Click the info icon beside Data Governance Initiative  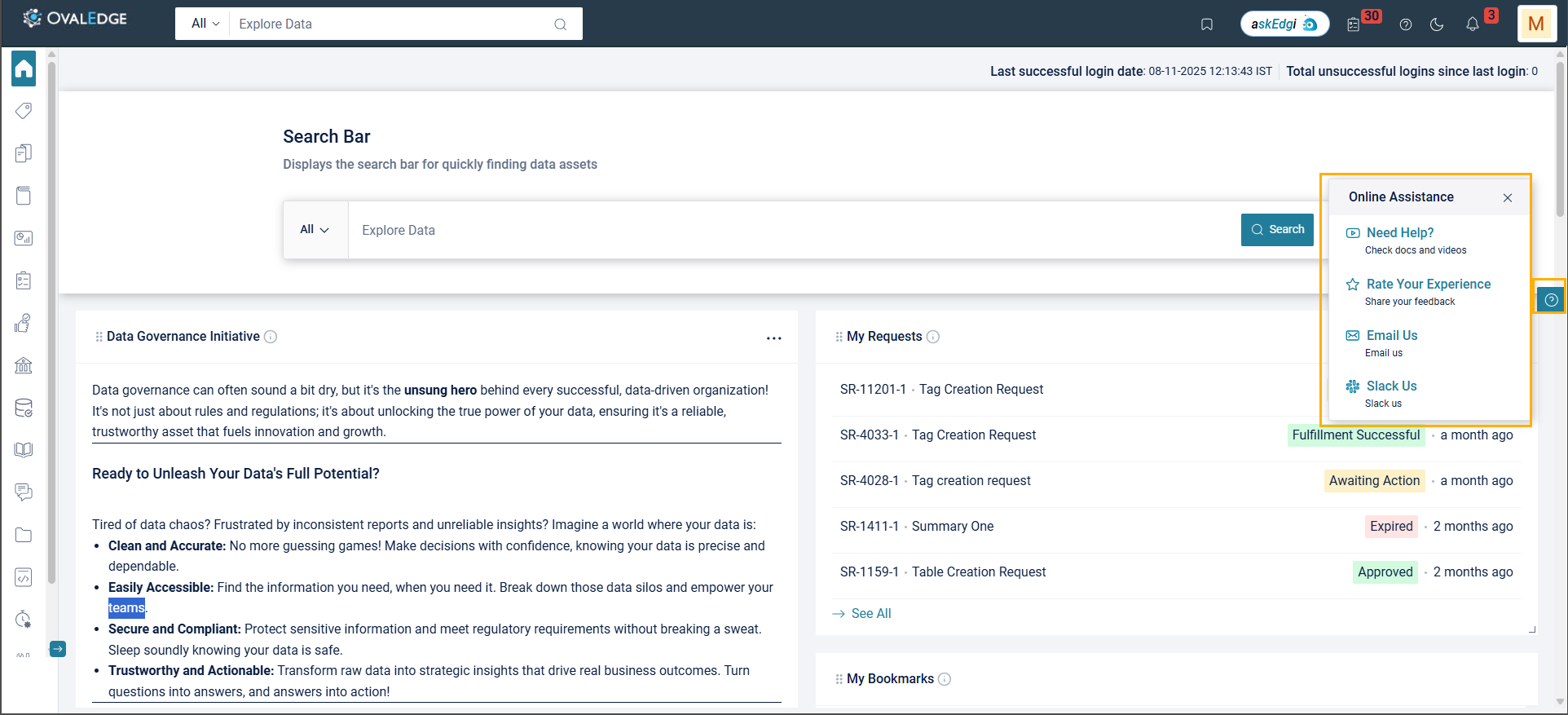271,337
